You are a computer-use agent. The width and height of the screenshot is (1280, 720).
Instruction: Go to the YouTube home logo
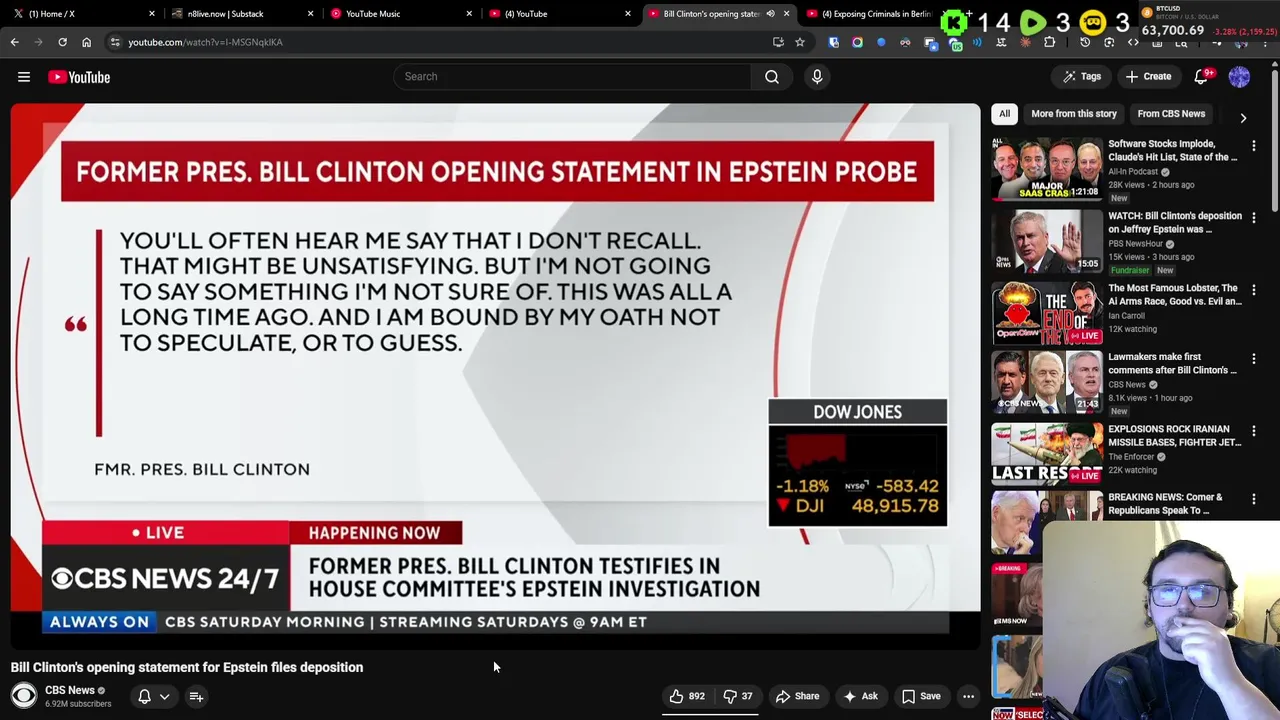tap(79, 77)
